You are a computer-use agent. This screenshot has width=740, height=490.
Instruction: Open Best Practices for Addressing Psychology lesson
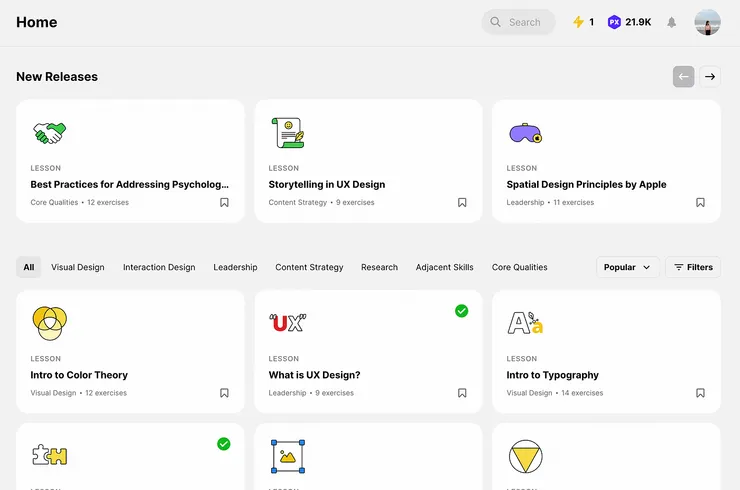pyautogui.click(x=129, y=184)
